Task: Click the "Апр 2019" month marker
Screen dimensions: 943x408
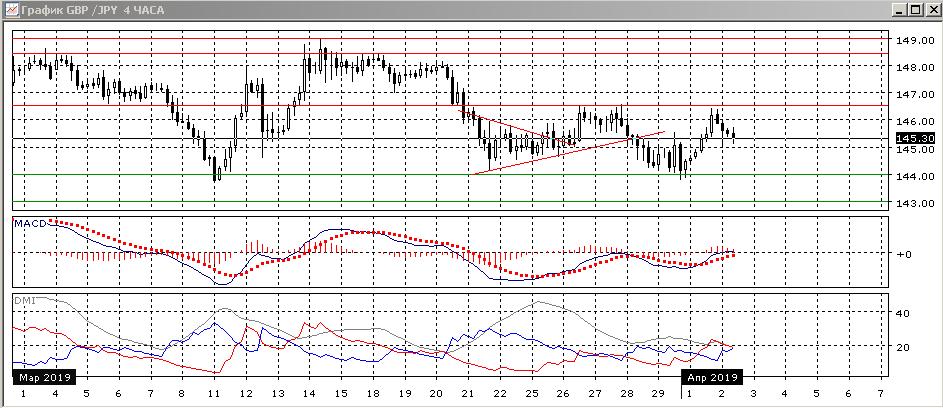Action: pyautogui.click(x=711, y=378)
